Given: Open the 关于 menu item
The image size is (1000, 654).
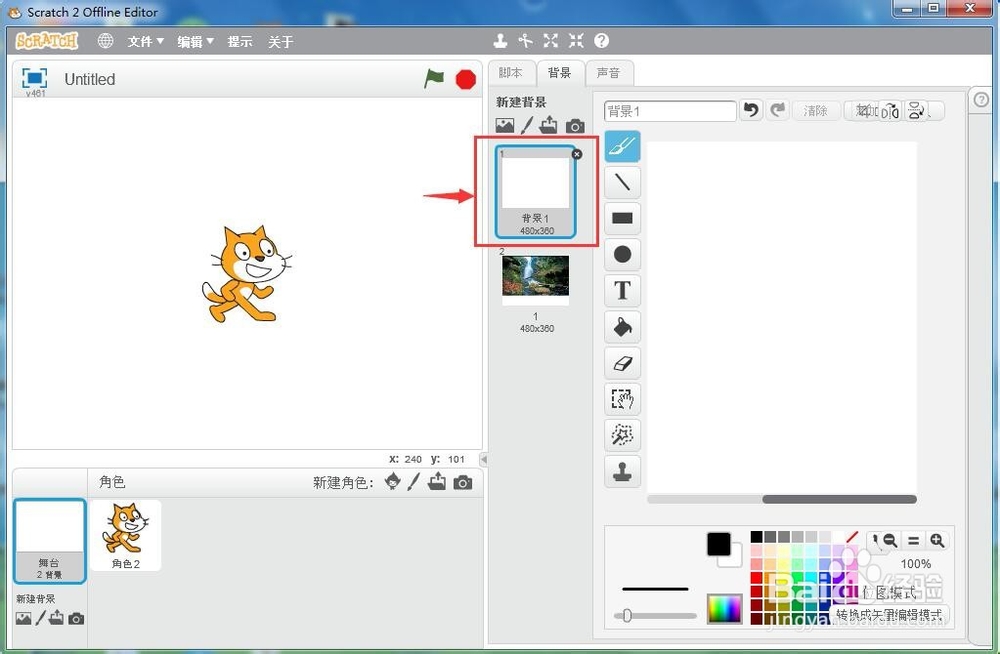Looking at the screenshot, I should click(281, 41).
